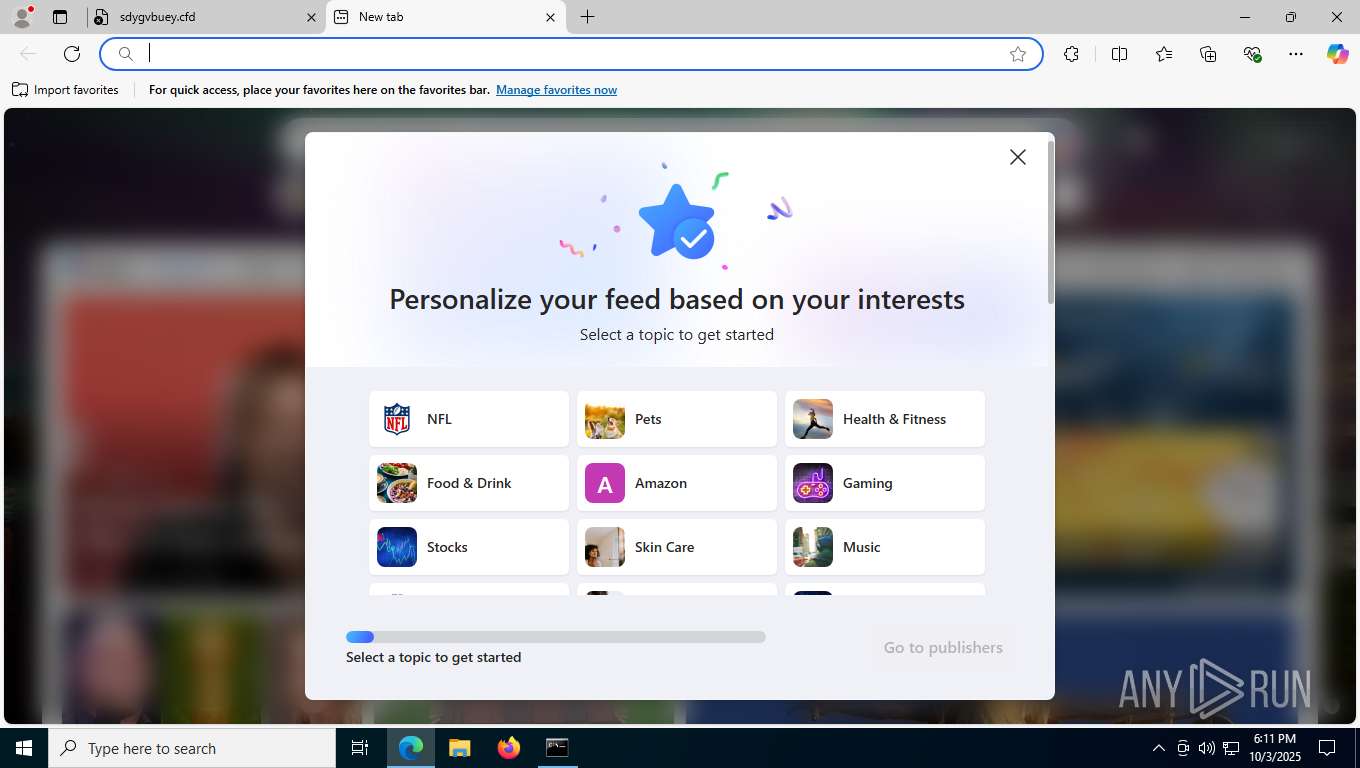Focus the address bar input
This screenshot has width=1360, height=768.
pyautogui.click(x=572, y=54)
